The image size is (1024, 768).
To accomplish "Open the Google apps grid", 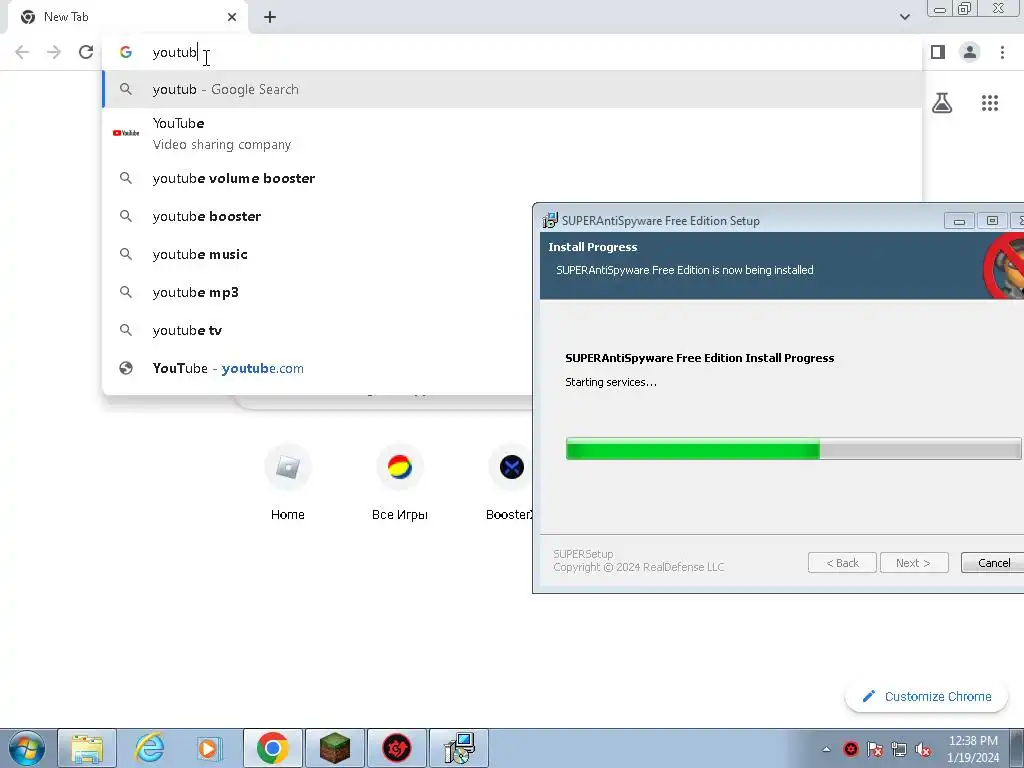I will click(x=990, y=103).
